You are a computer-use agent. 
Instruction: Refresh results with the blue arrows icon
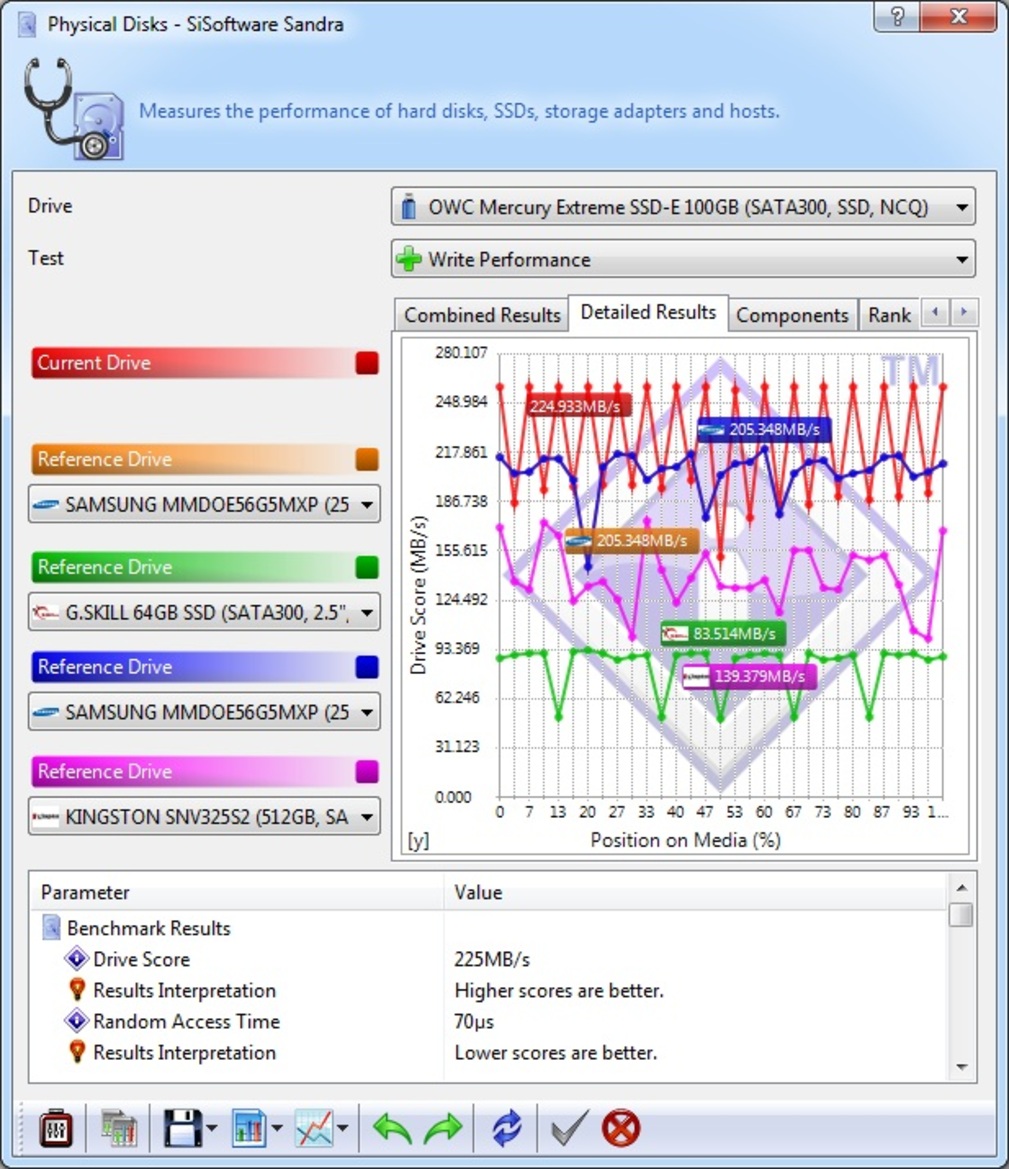click(506, 1128)
